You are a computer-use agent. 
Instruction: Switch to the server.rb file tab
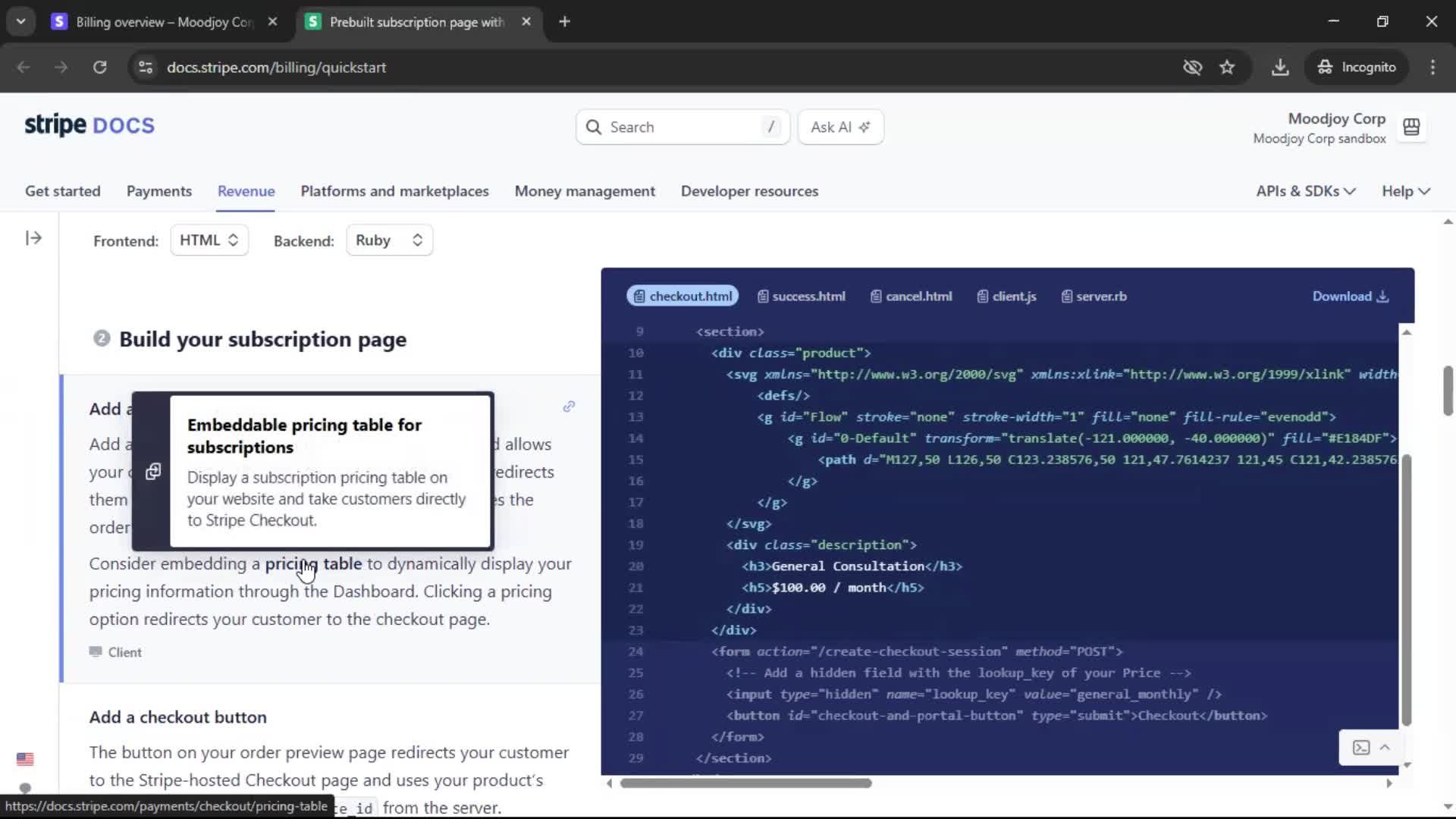tap(1094, 297)
